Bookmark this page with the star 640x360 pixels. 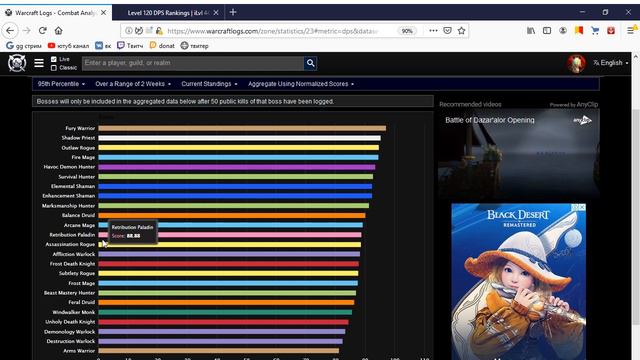click(x=461, y=31)
